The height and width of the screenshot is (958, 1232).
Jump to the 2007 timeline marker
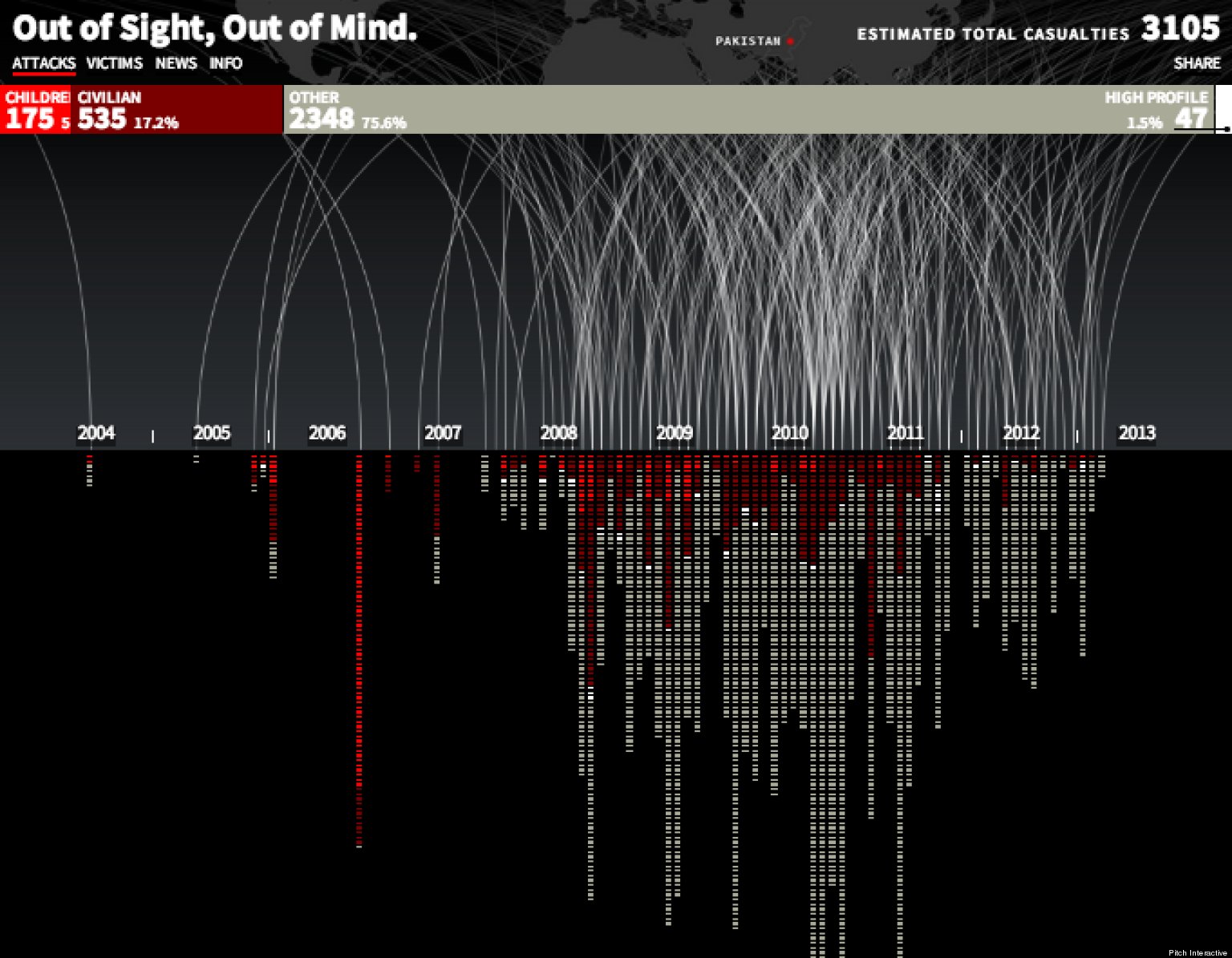pyautogui.click(x=443, y=433)
